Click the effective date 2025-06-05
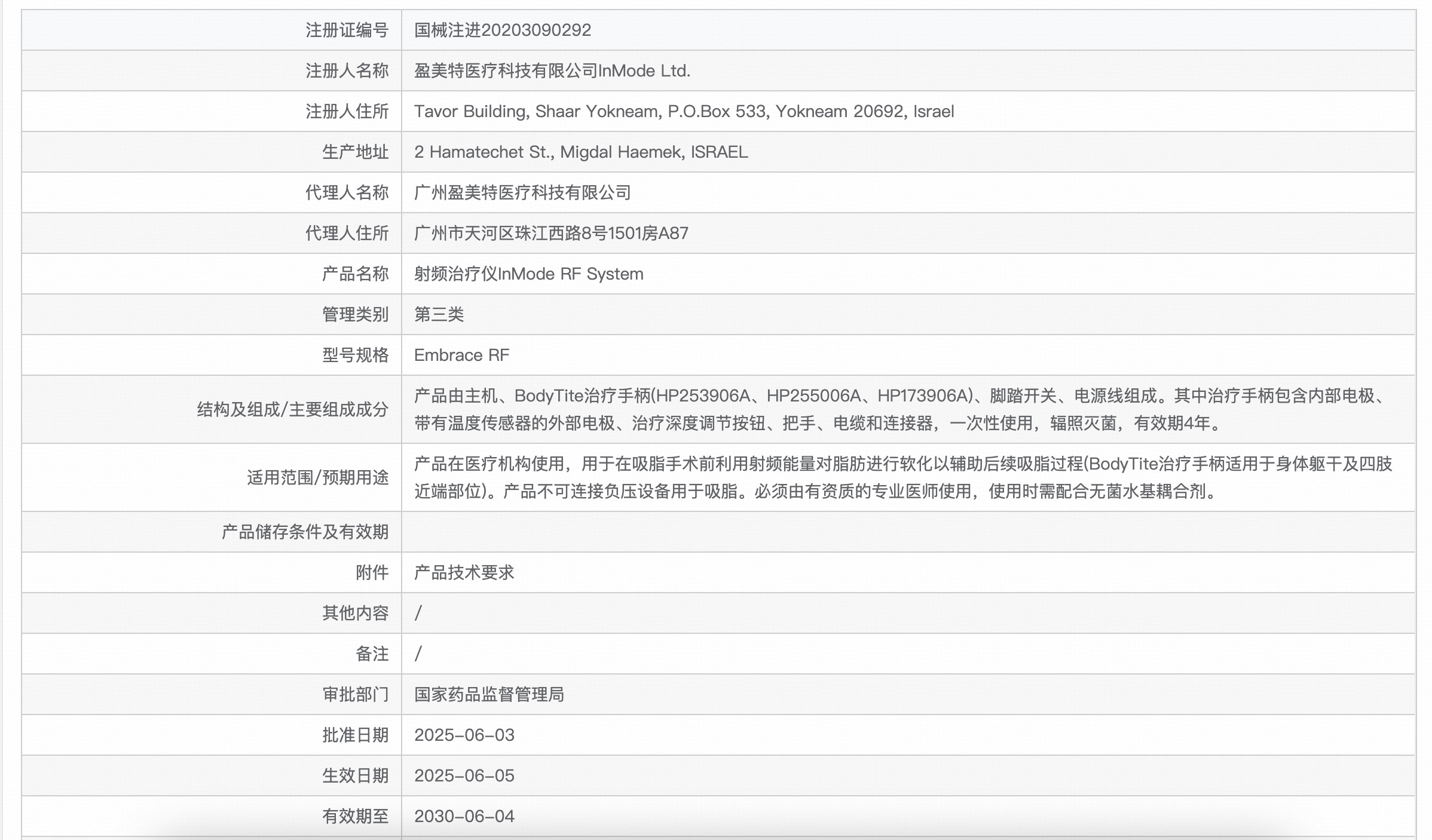 tap(464, 775)
